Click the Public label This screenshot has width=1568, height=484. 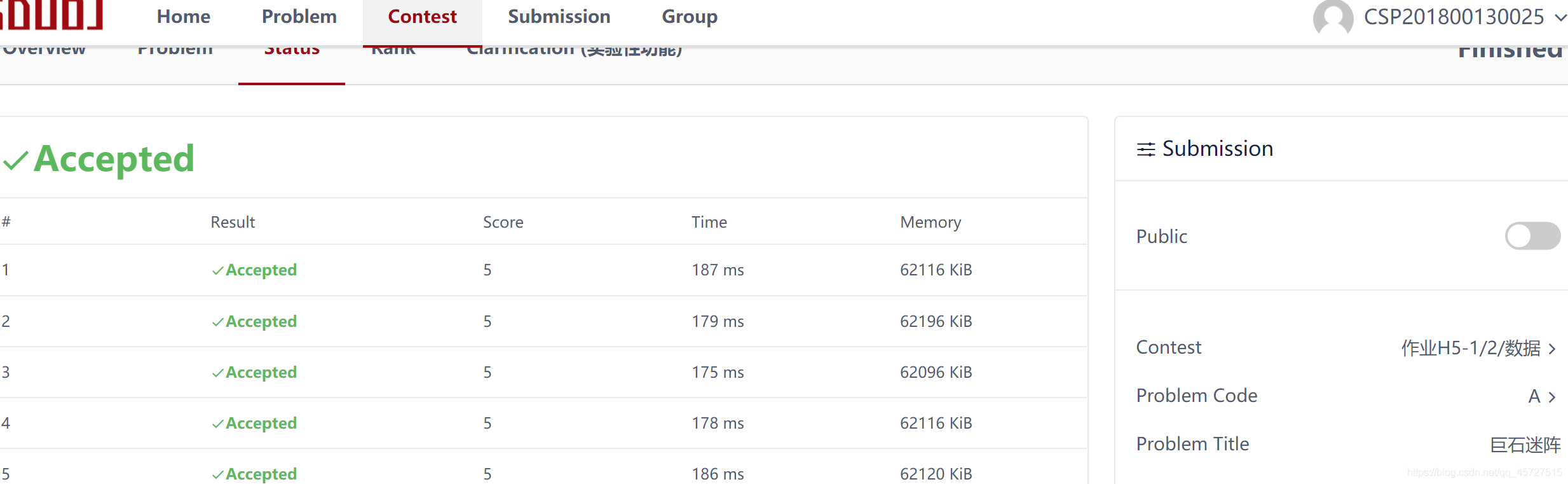(x=1162, y=237)
